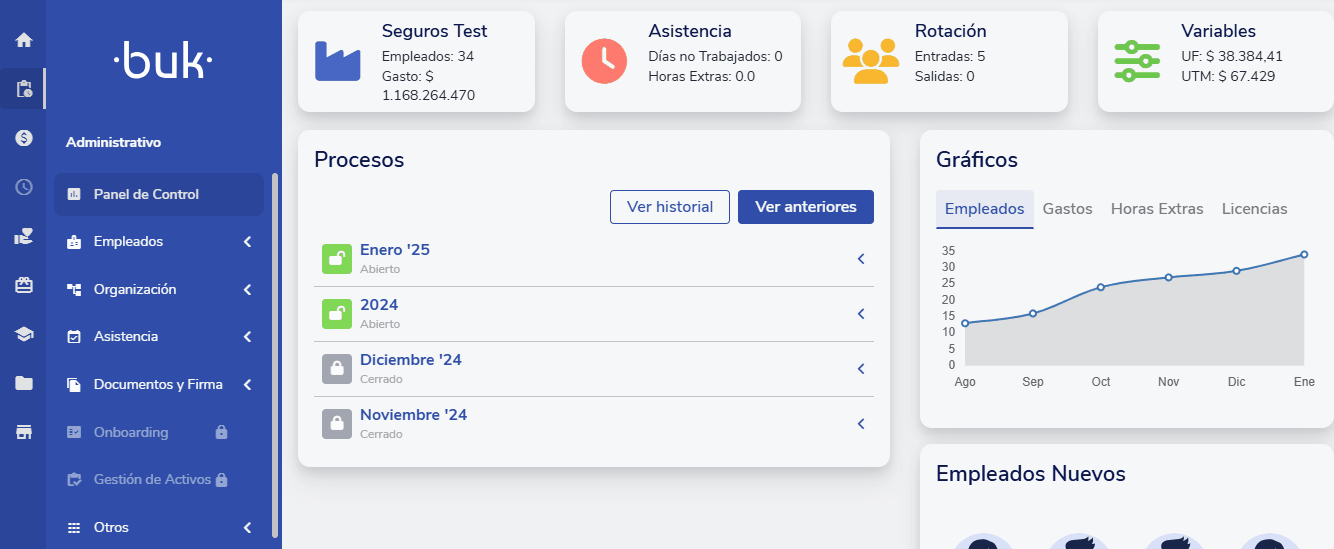
Task: Click the buk logo
Action: [x=163, y=62]
